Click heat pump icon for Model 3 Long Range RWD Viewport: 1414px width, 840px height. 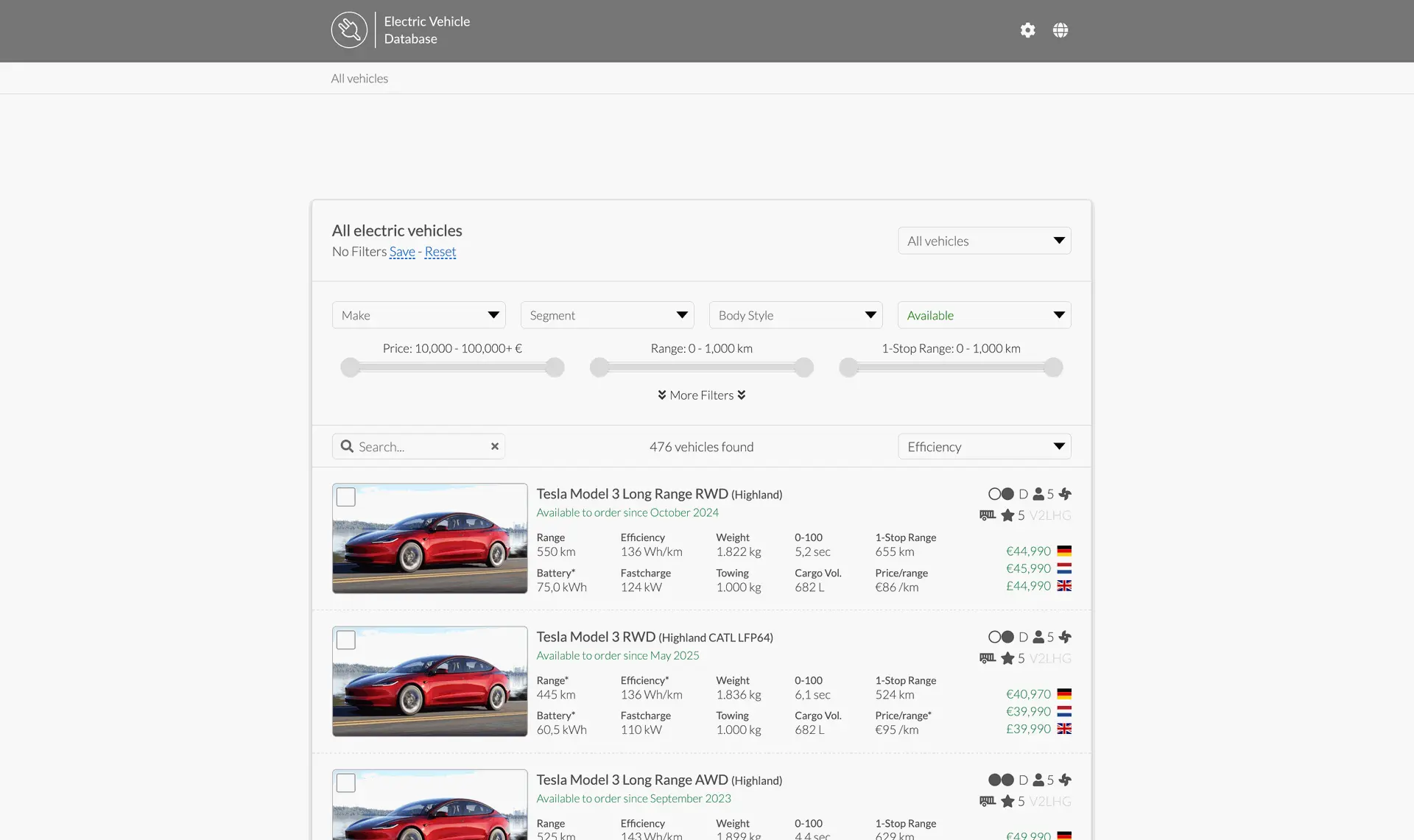pyautogui.click(x=1065, y=494)
